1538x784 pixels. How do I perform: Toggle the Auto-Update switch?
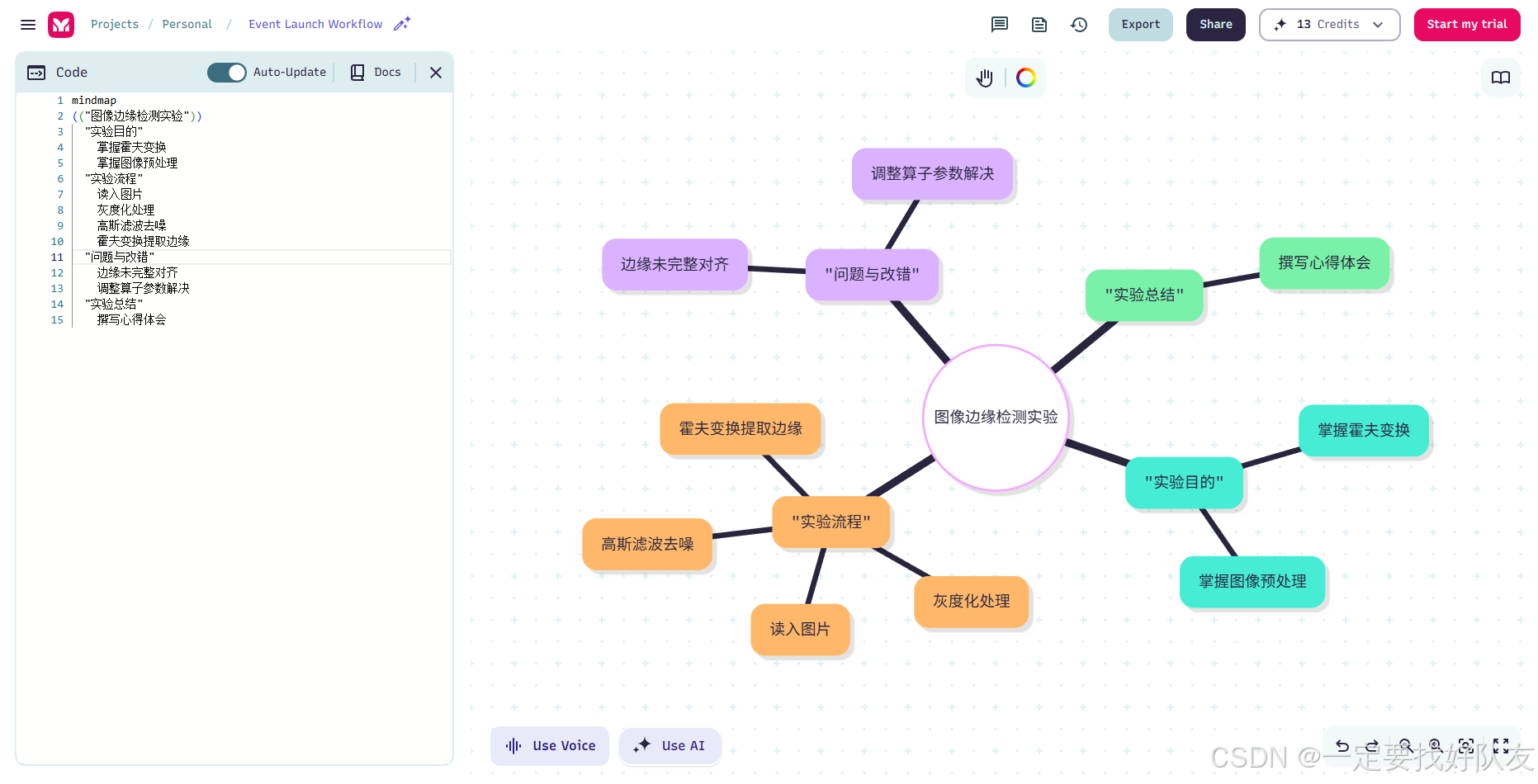point(227,73)
